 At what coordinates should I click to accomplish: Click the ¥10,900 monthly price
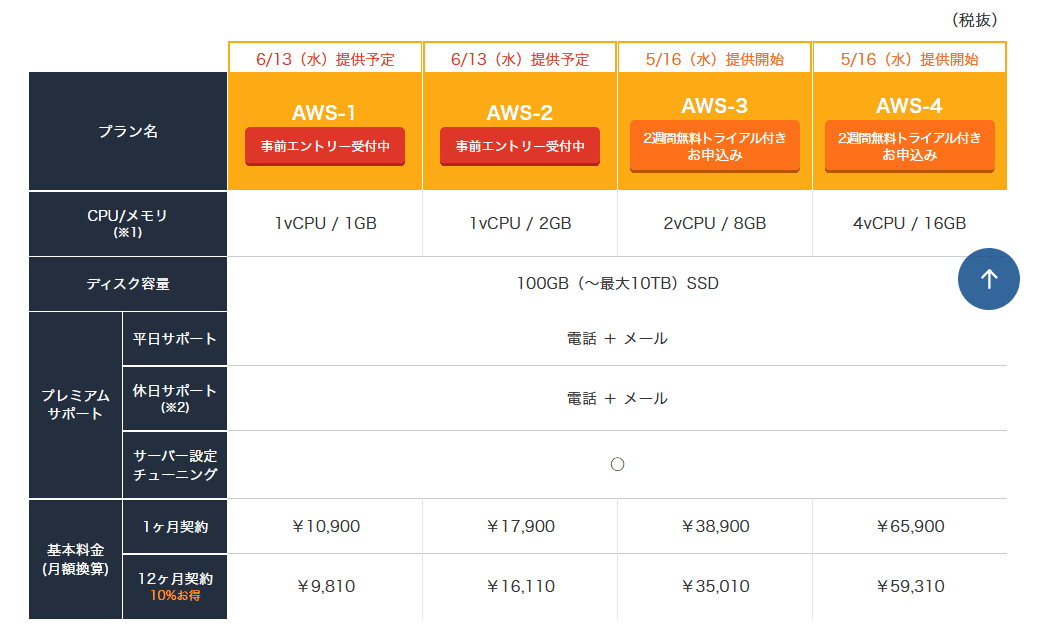325,527
